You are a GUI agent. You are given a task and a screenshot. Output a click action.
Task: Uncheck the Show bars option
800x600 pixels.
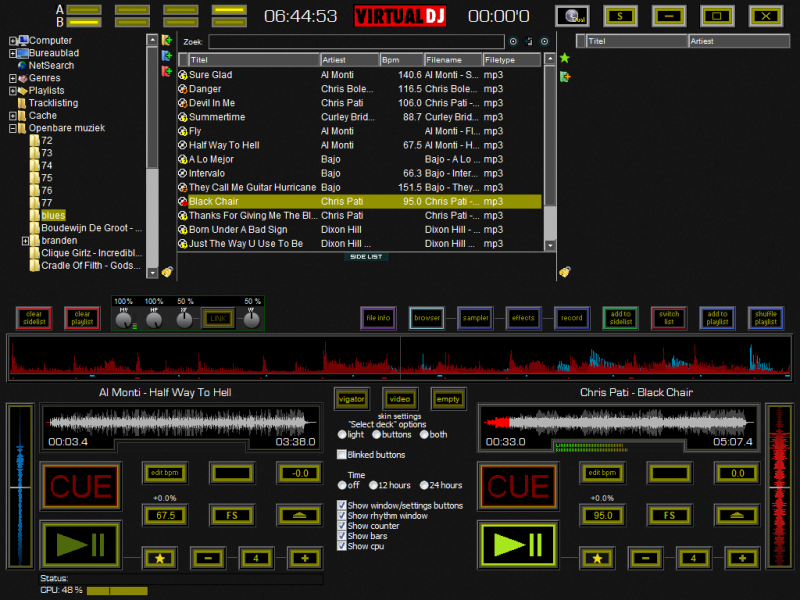coord(342,536)
